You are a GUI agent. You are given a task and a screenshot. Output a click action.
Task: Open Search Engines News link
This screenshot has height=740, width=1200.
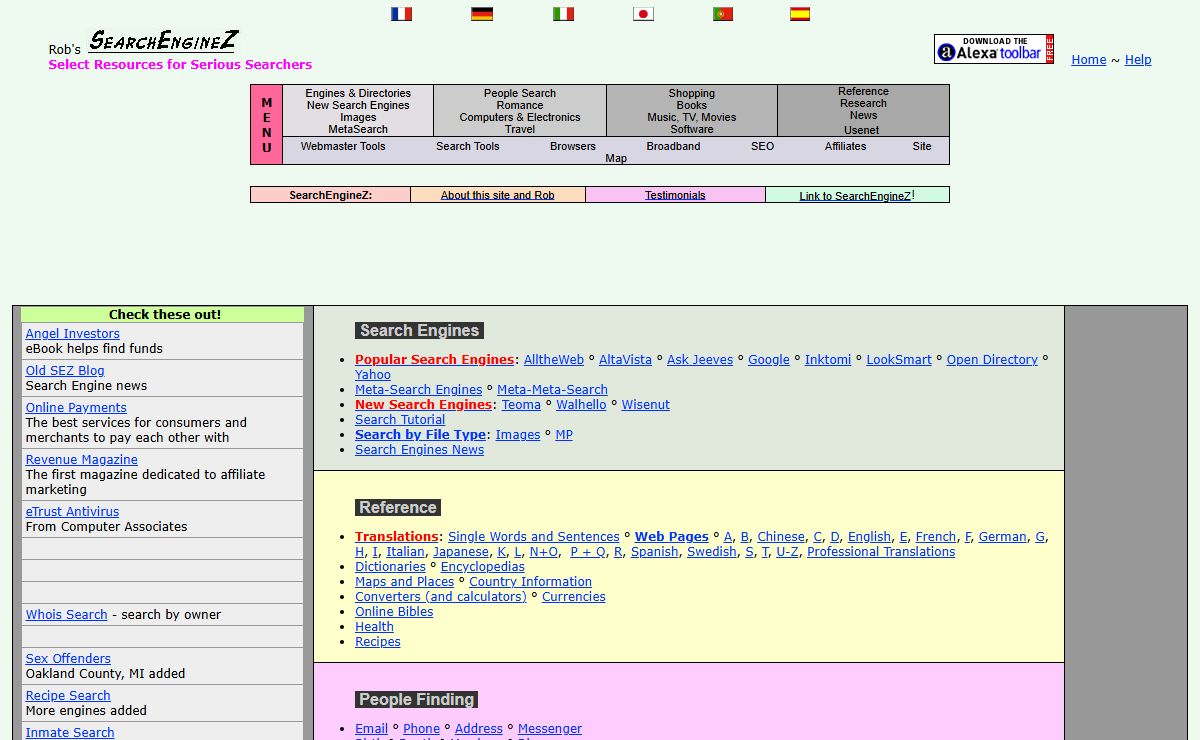[x=419, y=450]
